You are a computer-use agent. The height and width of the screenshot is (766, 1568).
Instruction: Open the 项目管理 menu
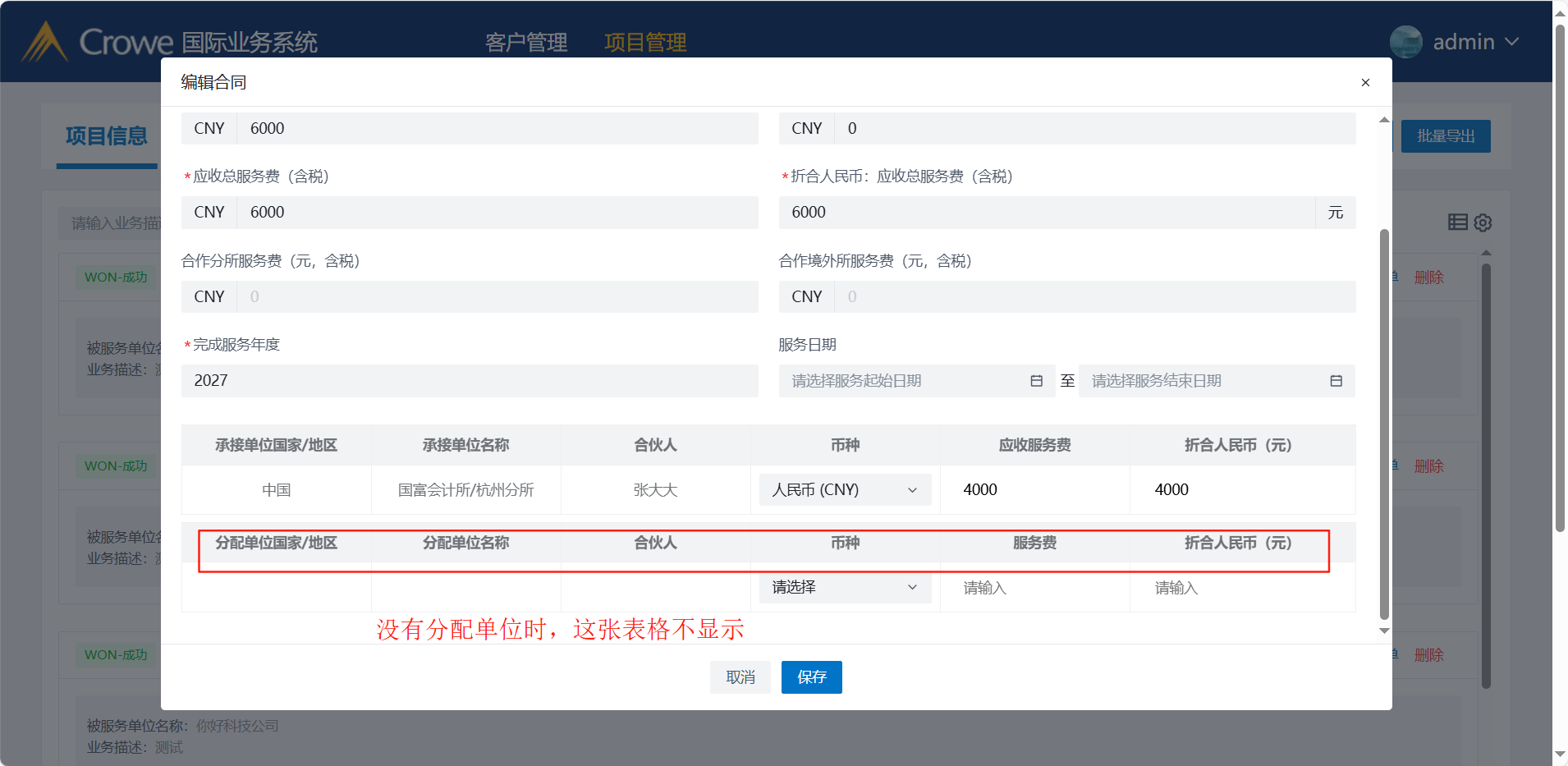tap(645, 43)
